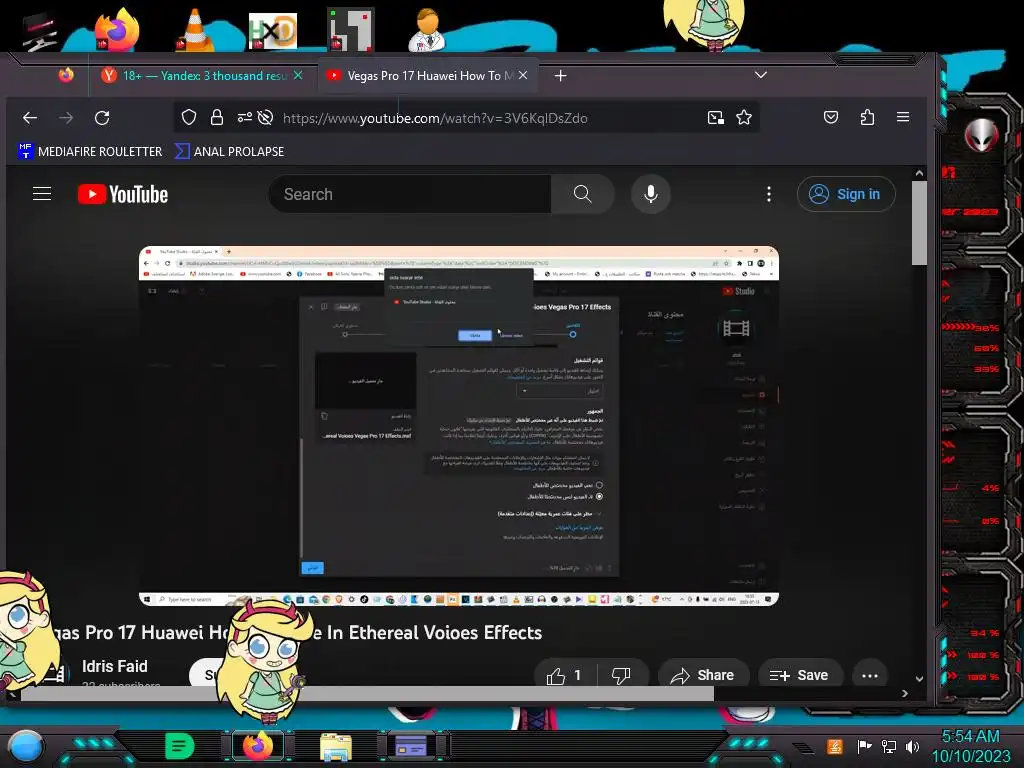The height and width of the screenshot is (768, 1024).
Task: Open the Alienware head gadget icon
Action: [x=982, y=136]
